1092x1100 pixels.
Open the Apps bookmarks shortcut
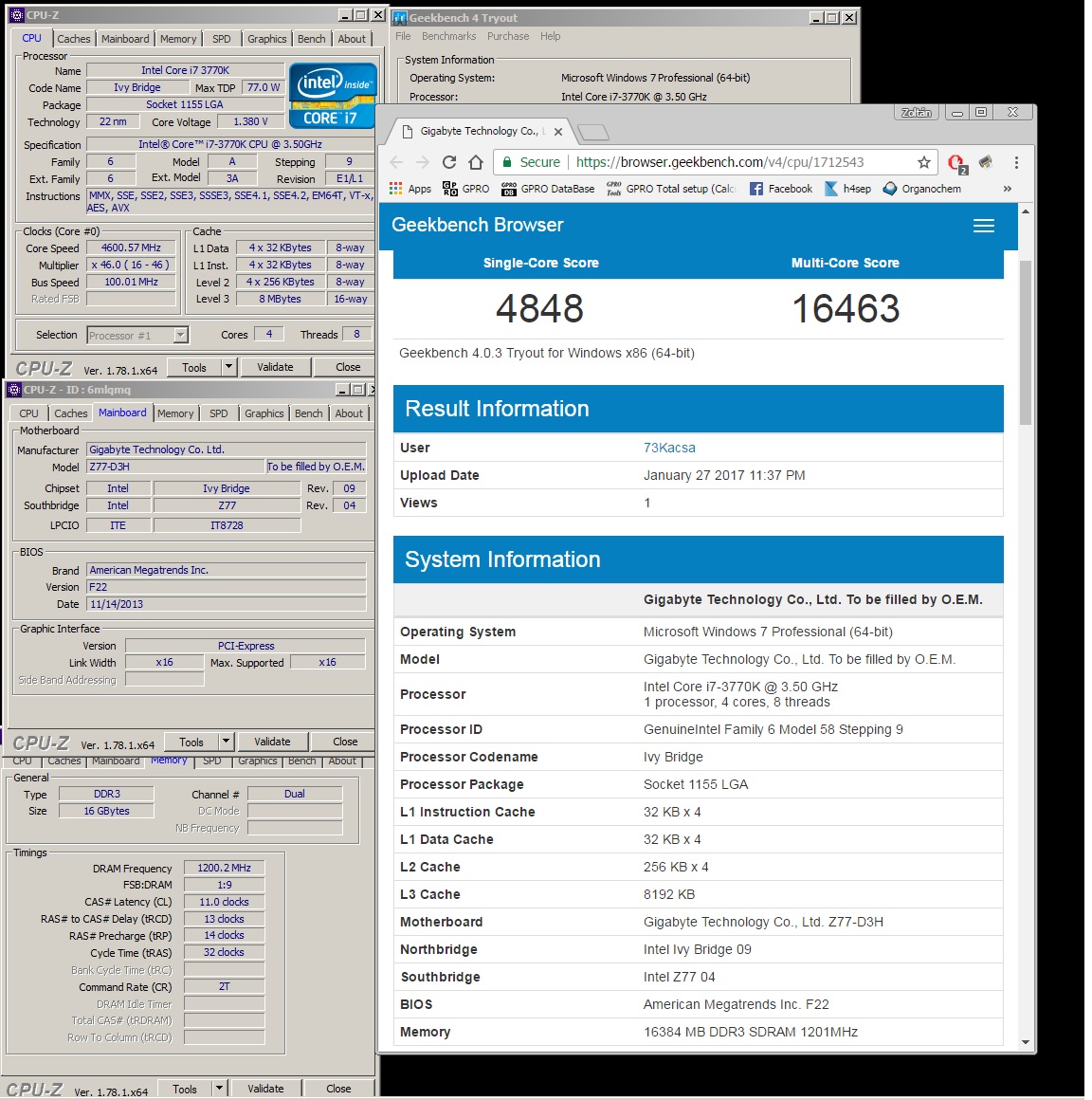click(410, 189)
